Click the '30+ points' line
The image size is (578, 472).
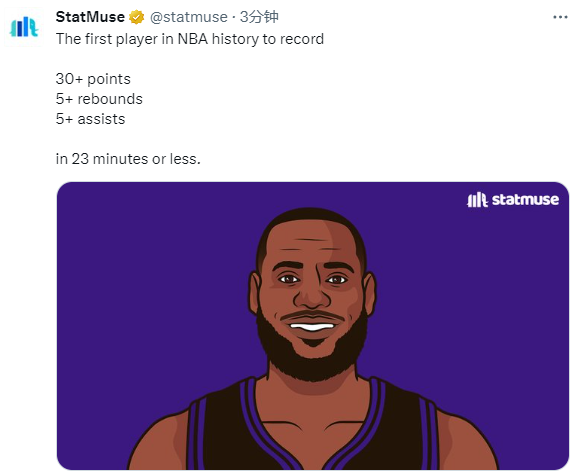93,79
